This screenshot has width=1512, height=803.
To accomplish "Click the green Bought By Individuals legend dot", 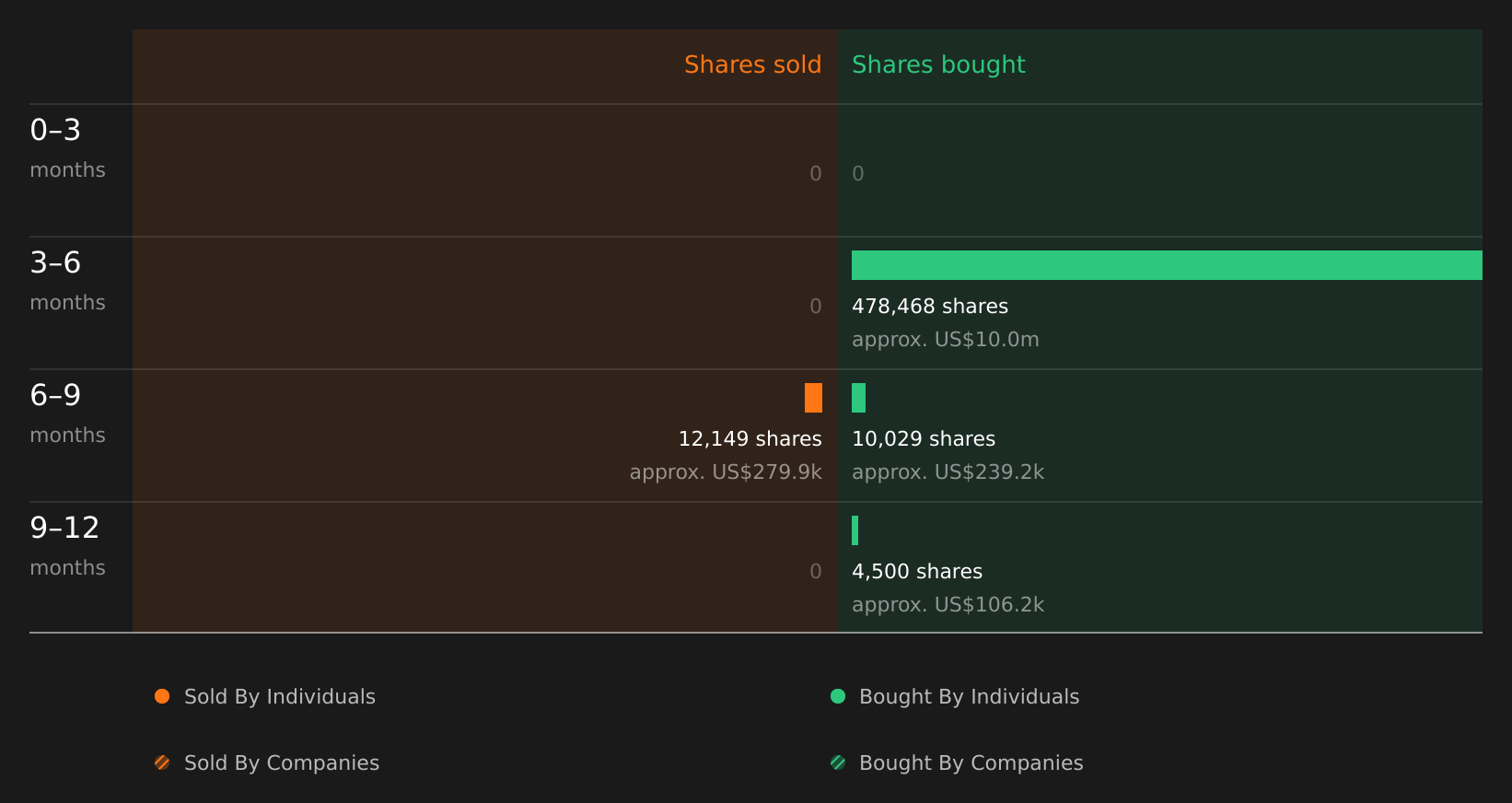I will click(x=838, y=696).
